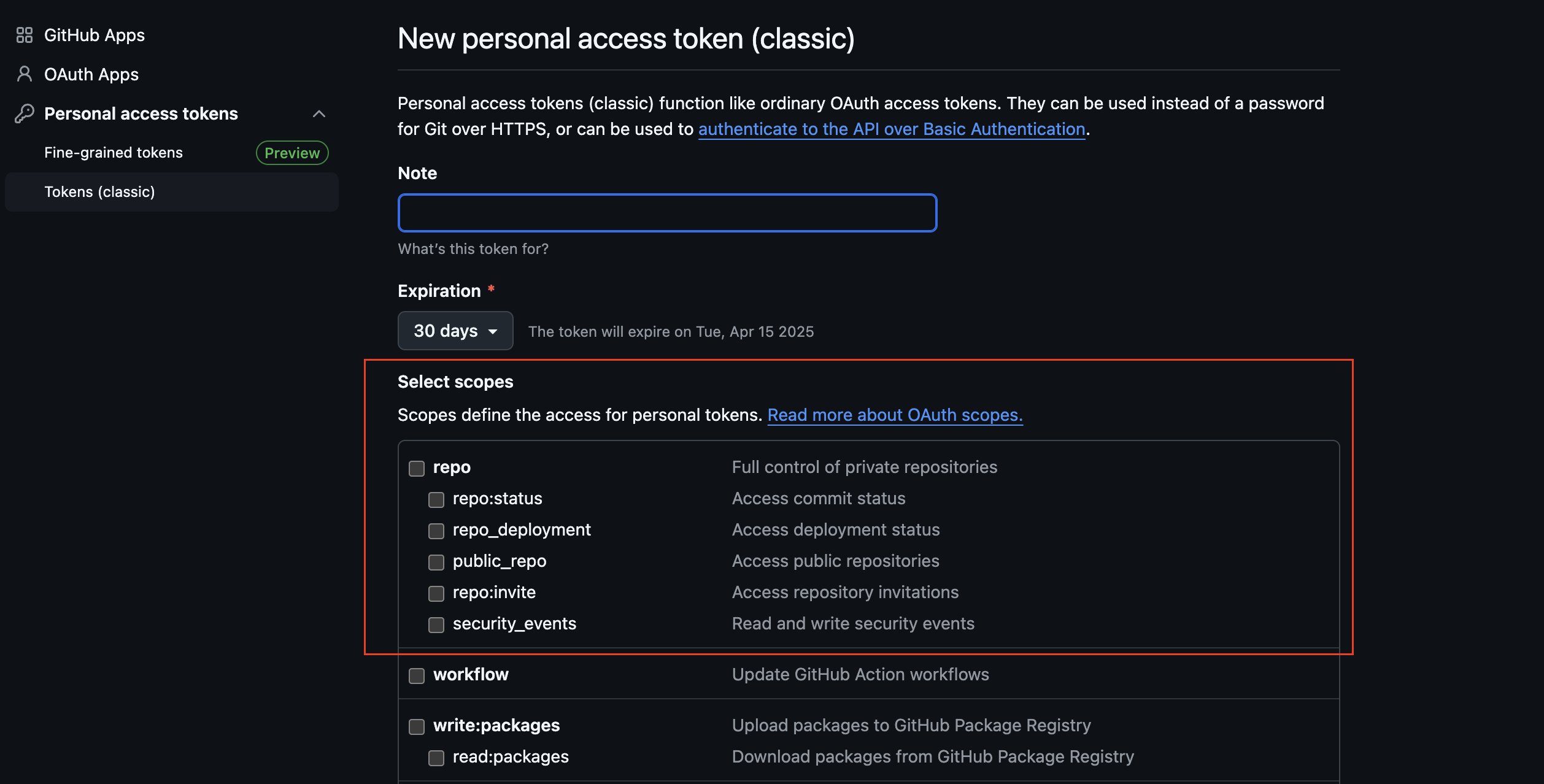Select Tokens (classic) in sidebar
The image size is (1544, 784).
(x=99, y=192)
